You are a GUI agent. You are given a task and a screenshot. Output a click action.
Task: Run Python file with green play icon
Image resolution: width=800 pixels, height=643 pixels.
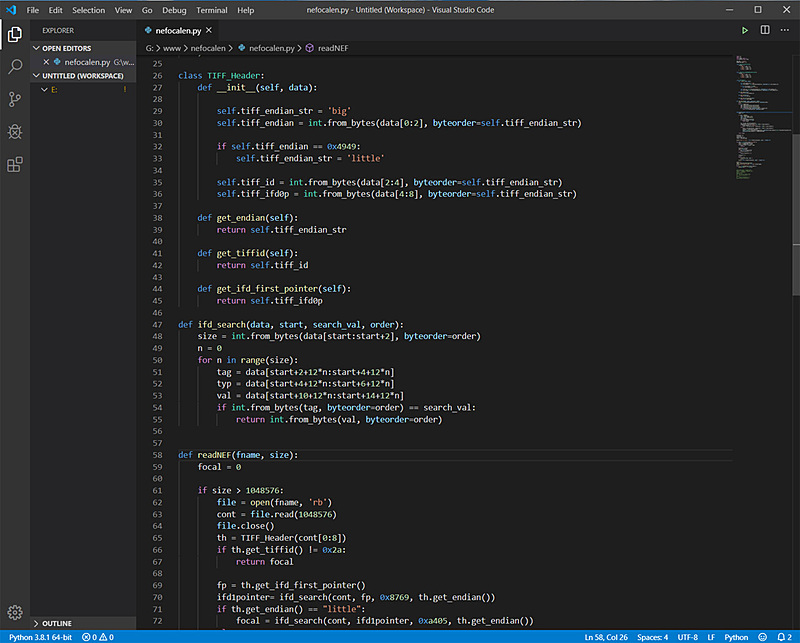[x=745, y=31]
